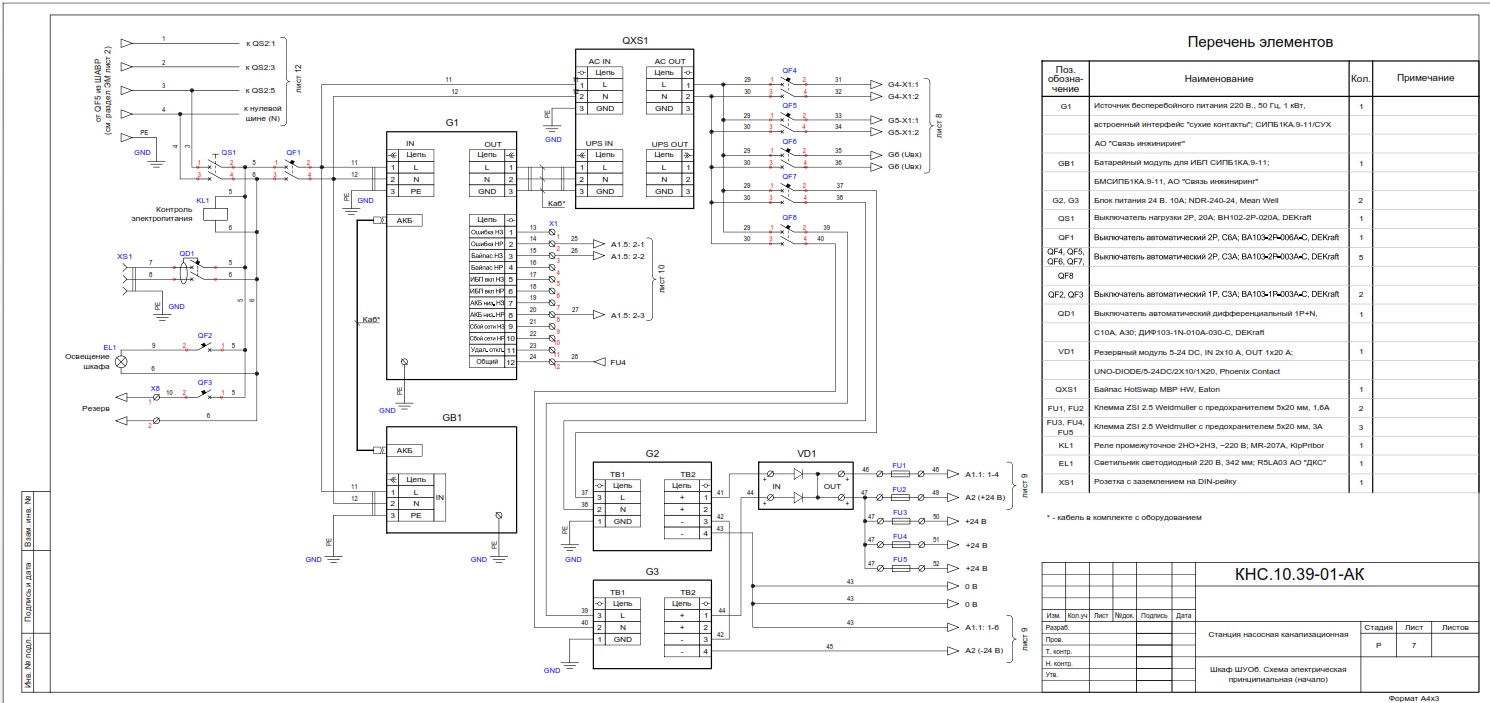Click the QF6 breaker label in the schematic
The width and height of the screenshot is (1490, 703).
click(789, 142)
